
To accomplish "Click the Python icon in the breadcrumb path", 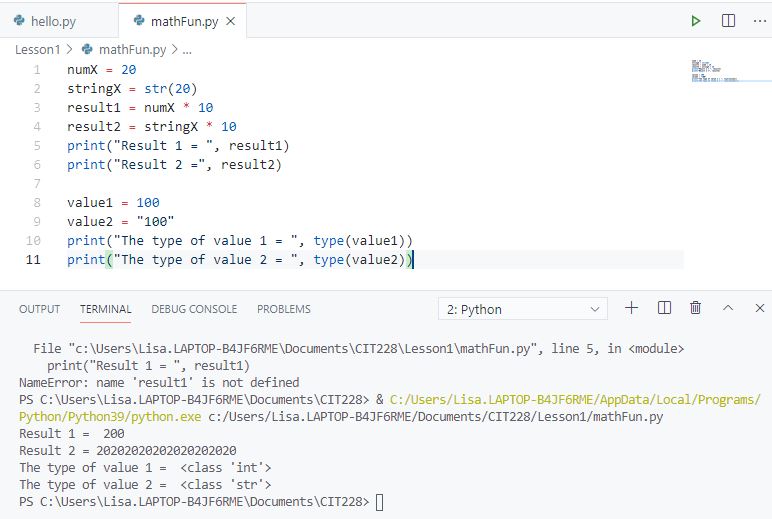I will 87,49.
